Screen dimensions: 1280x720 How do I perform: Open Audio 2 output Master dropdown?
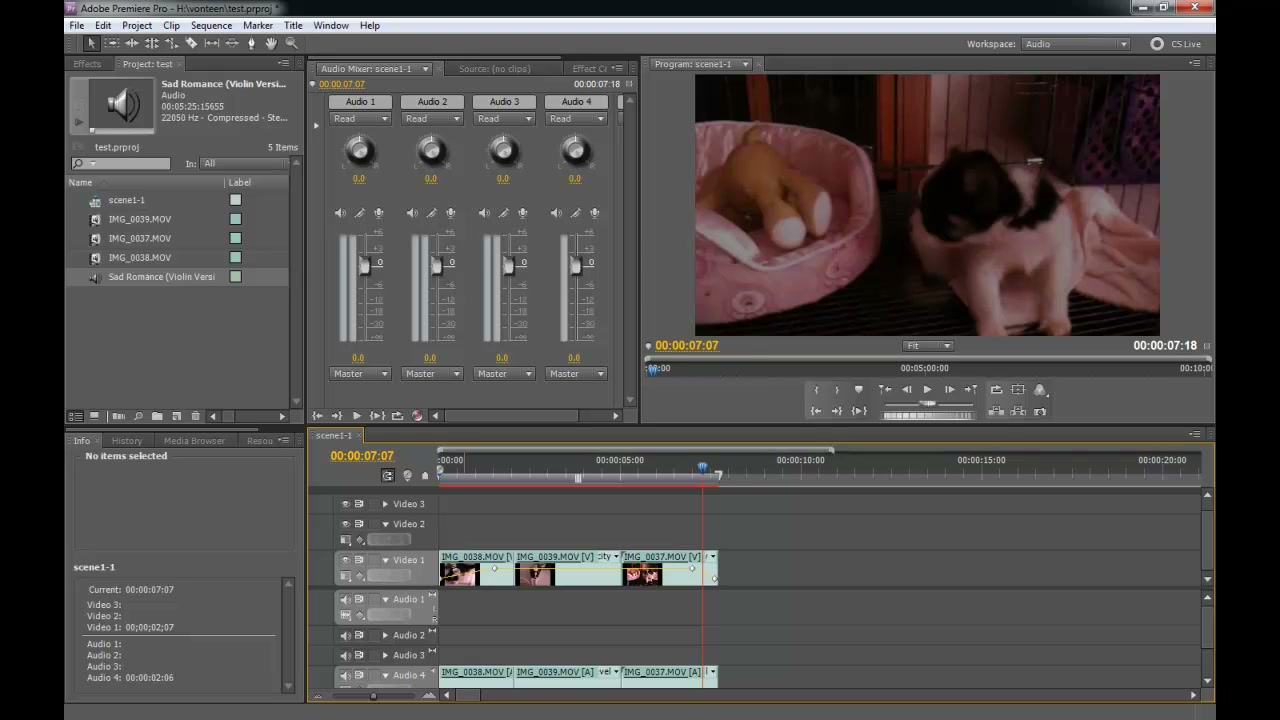point(432,374)
